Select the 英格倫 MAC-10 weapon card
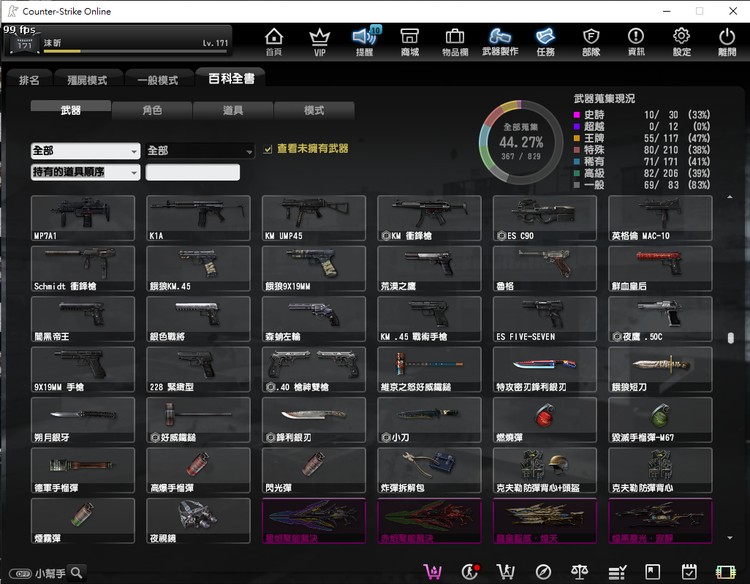The width and height of the screenshot is (750, 584). 660,218
